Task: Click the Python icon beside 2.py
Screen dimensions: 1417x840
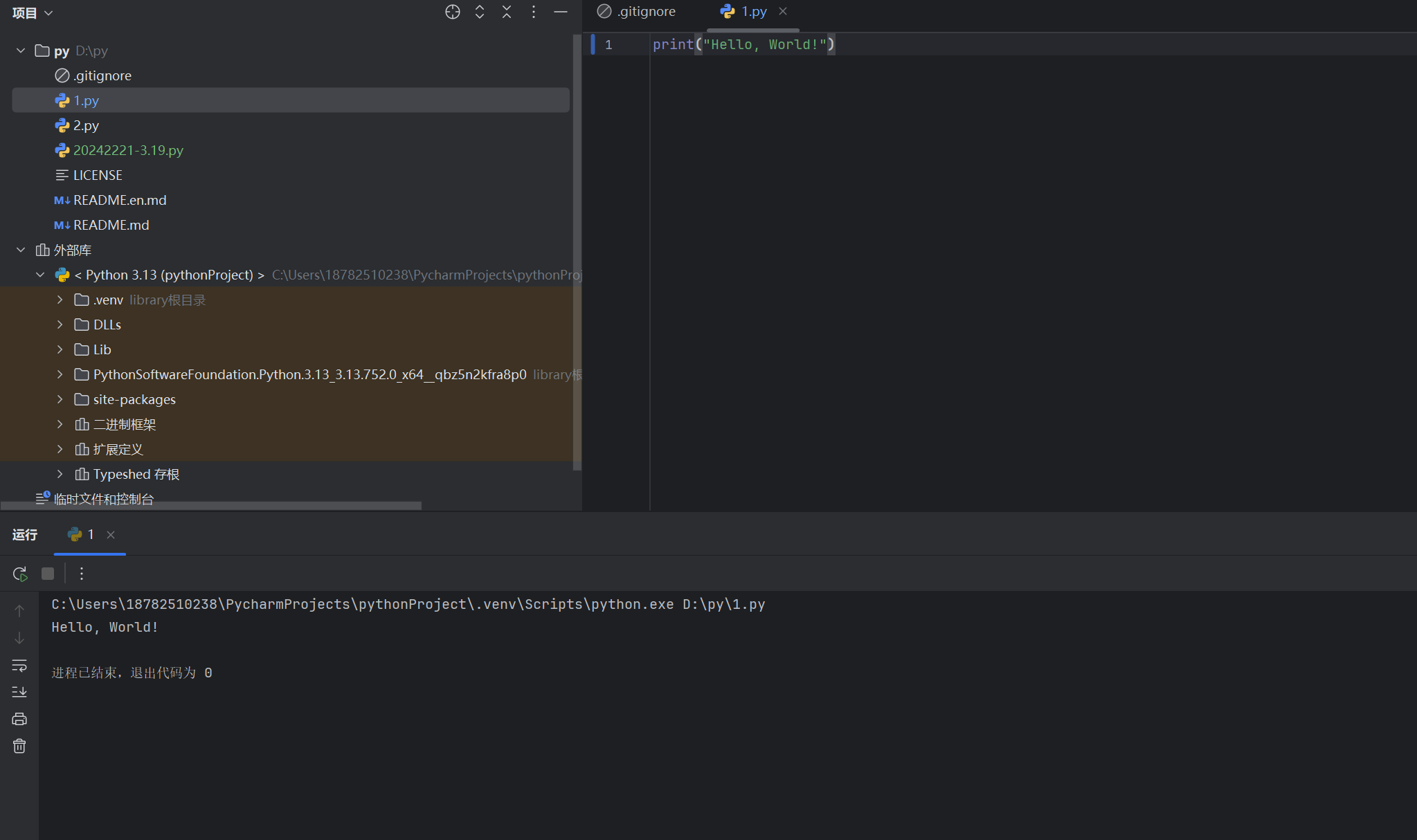Action: point(62,125)
